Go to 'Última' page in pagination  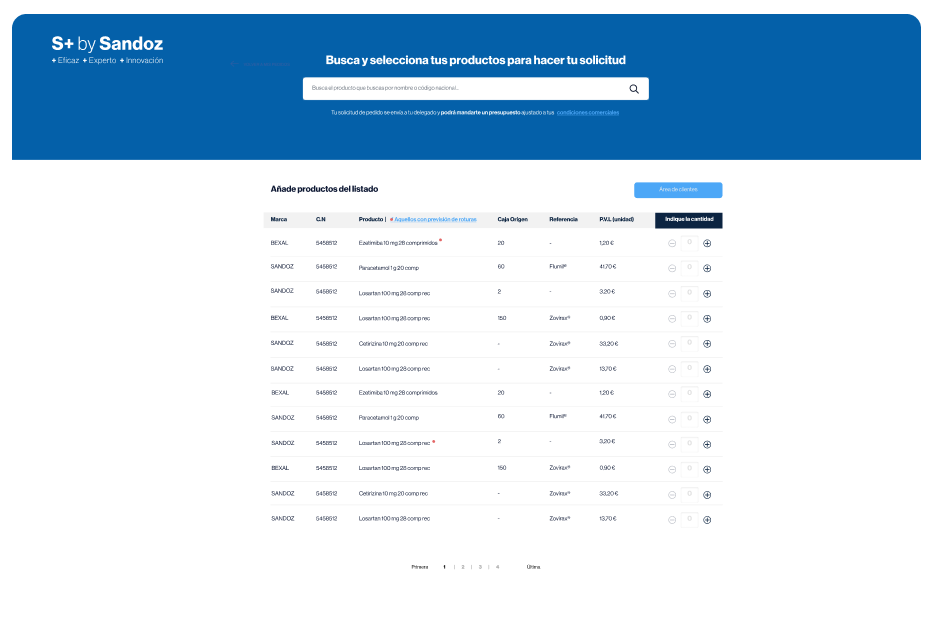(x=533, y=567)
